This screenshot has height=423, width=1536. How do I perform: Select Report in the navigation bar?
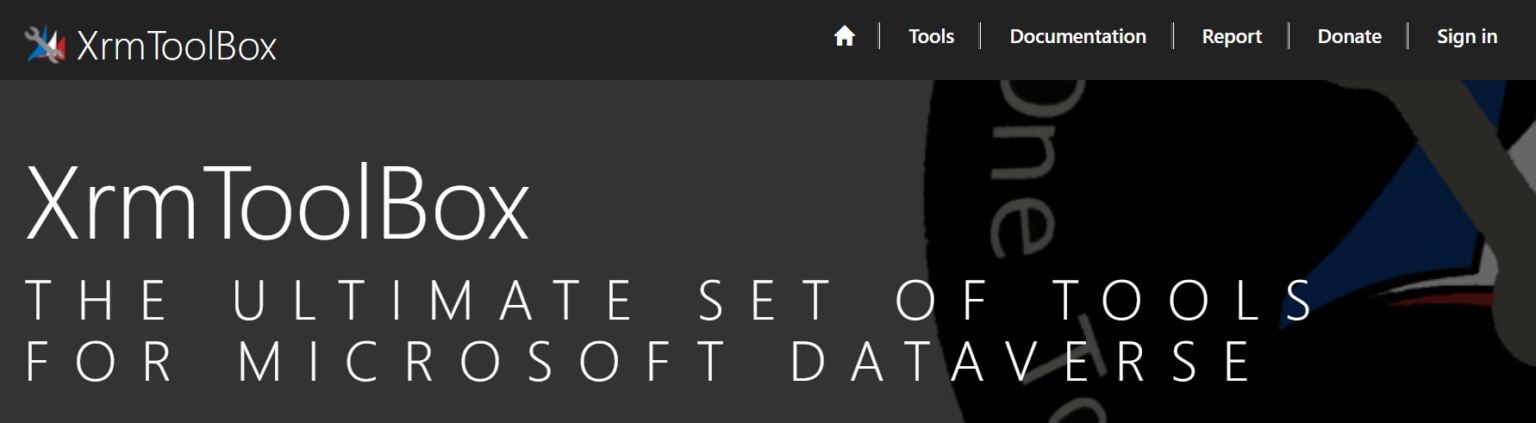coord(1231,37)
